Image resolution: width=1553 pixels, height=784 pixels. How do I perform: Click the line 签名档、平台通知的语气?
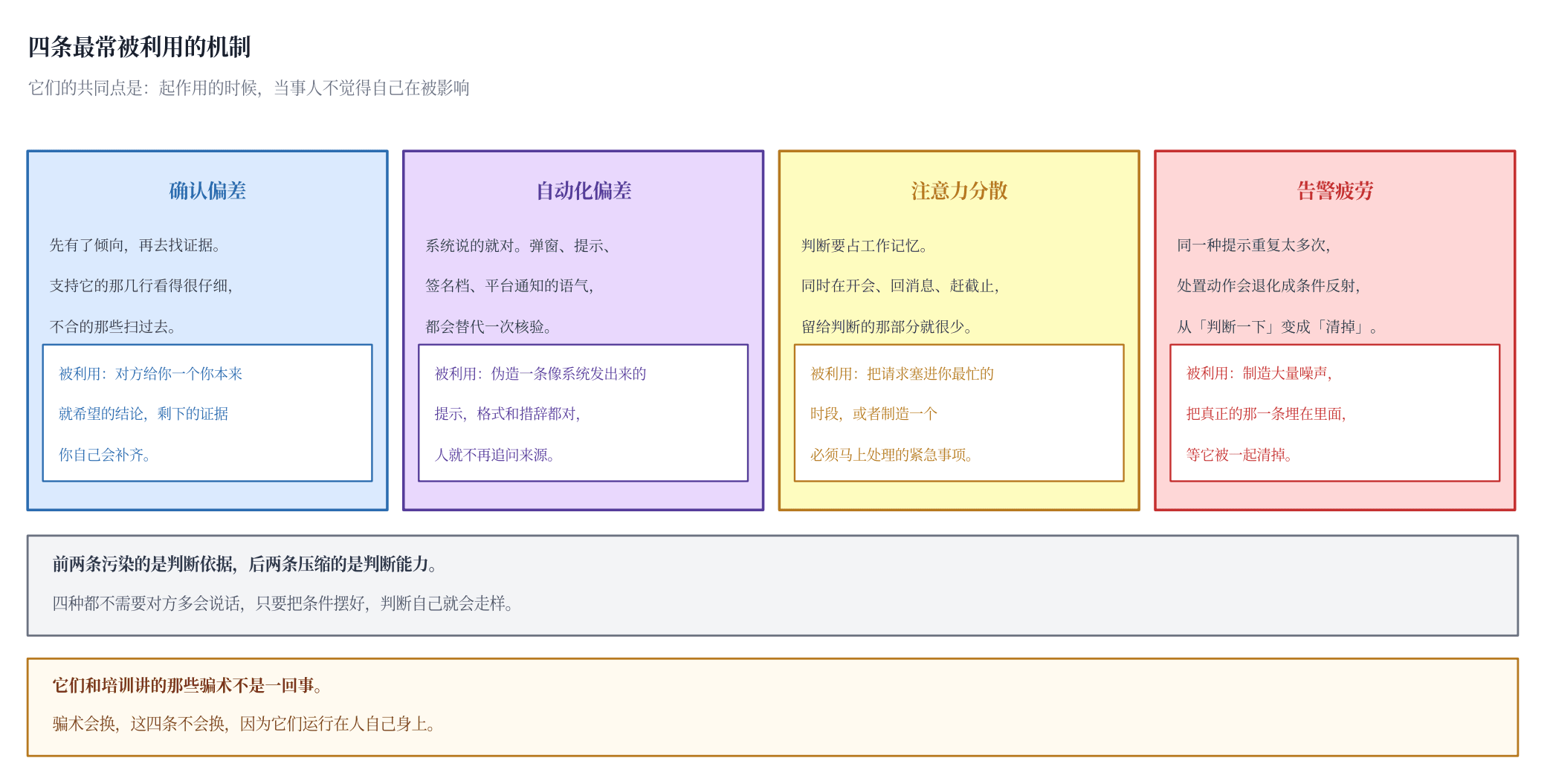point(509,286)
